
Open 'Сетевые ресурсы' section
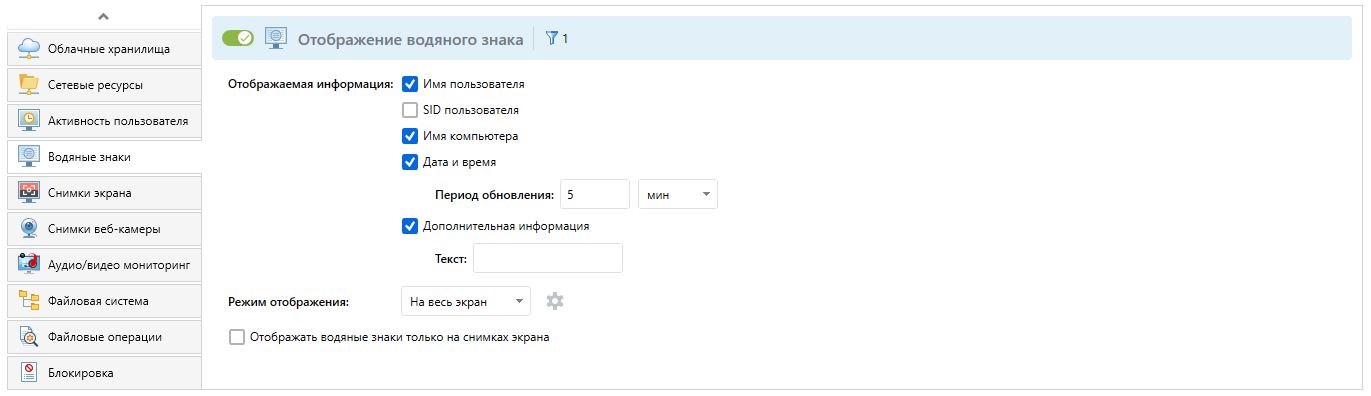point(104,84)
